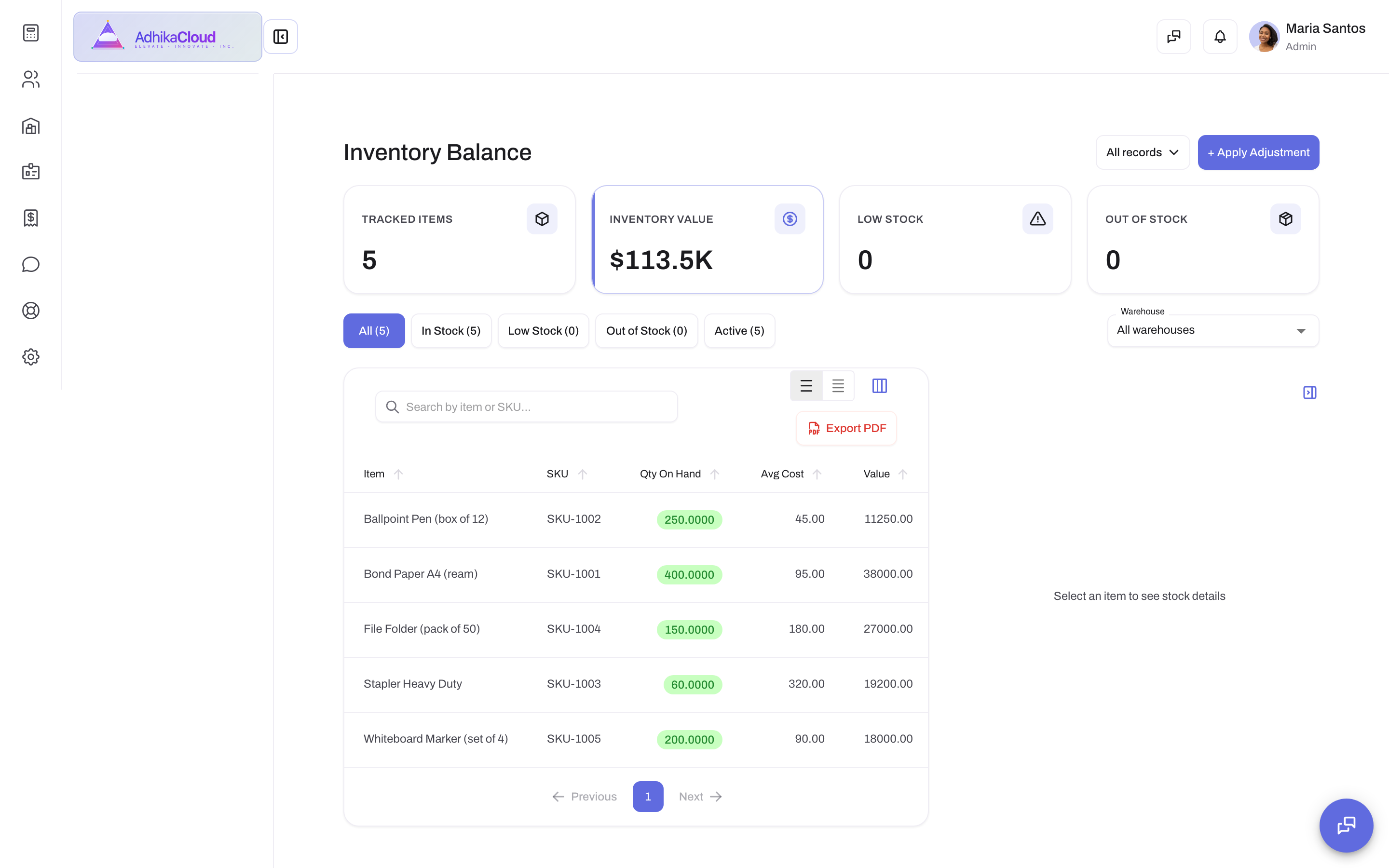The width and height of the screenshot is (1389, 868).
Task: Open the dollar receipt sidebar icon
Action: pos(30,218)
